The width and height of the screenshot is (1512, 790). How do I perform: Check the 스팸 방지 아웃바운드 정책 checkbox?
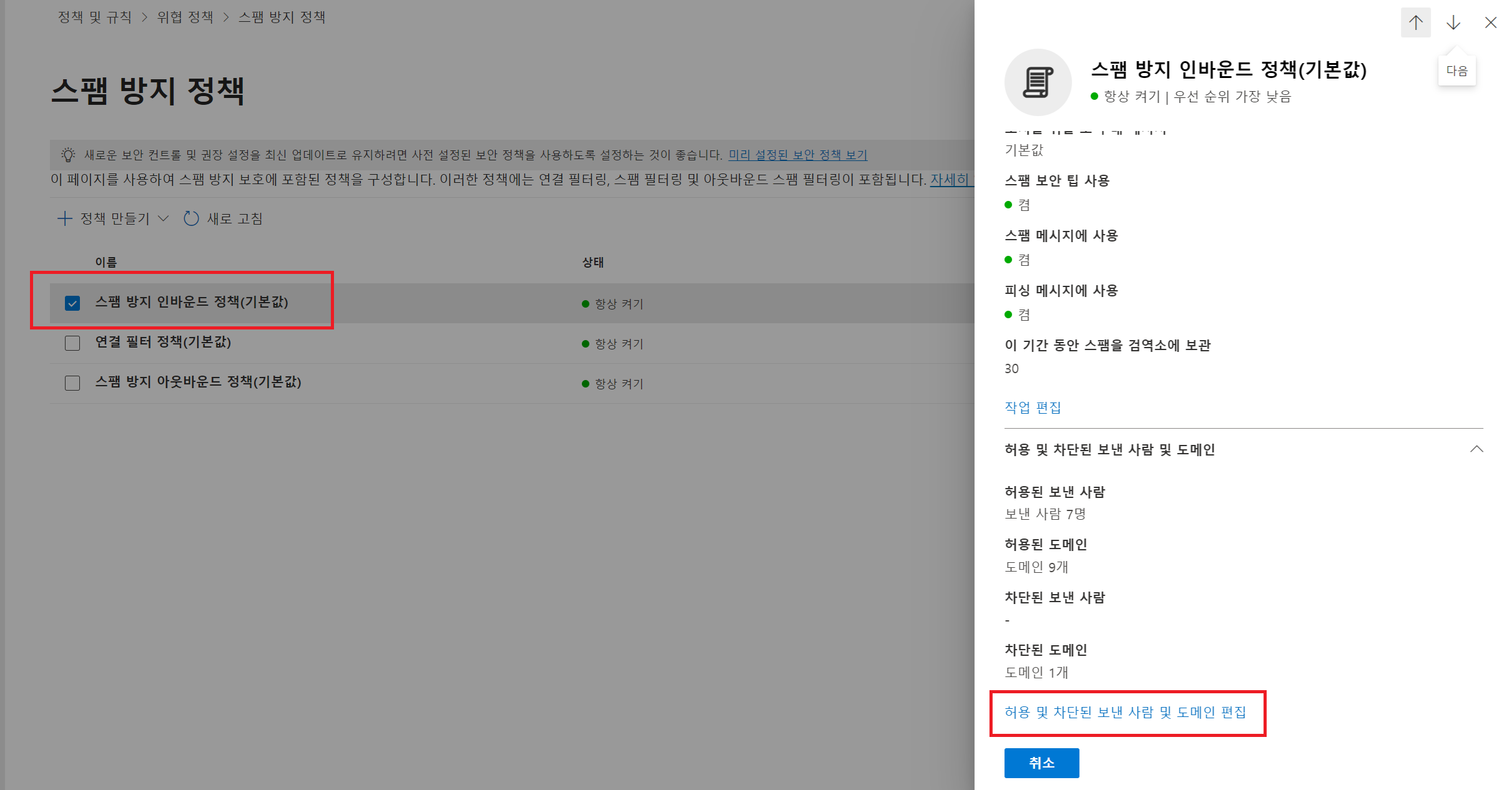click(x=72, y=383)
